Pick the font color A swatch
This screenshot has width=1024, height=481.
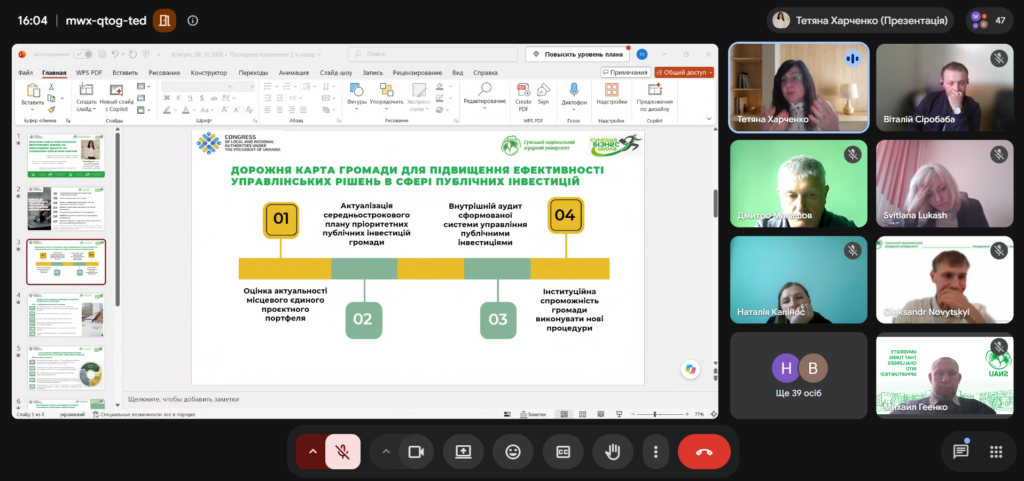coord(186,110)
